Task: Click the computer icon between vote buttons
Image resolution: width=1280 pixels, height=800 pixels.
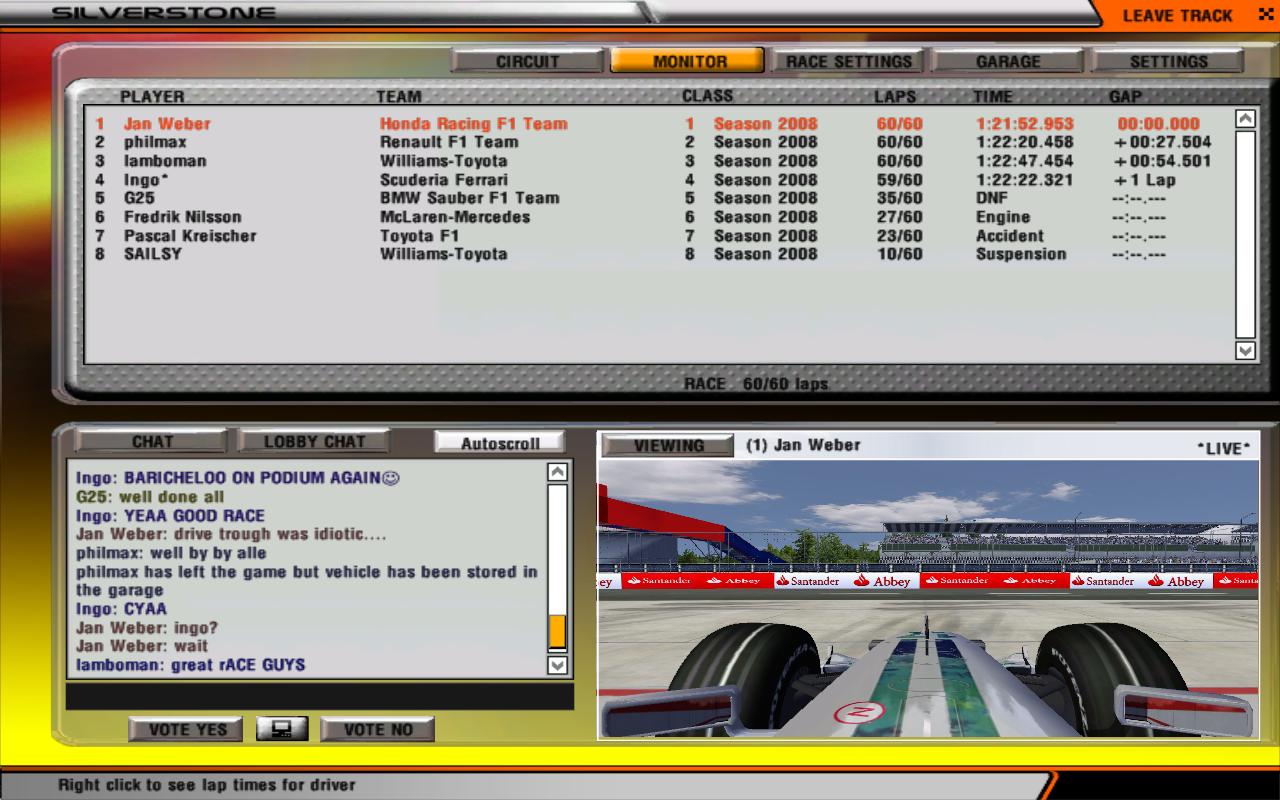Action: [281, 729]
